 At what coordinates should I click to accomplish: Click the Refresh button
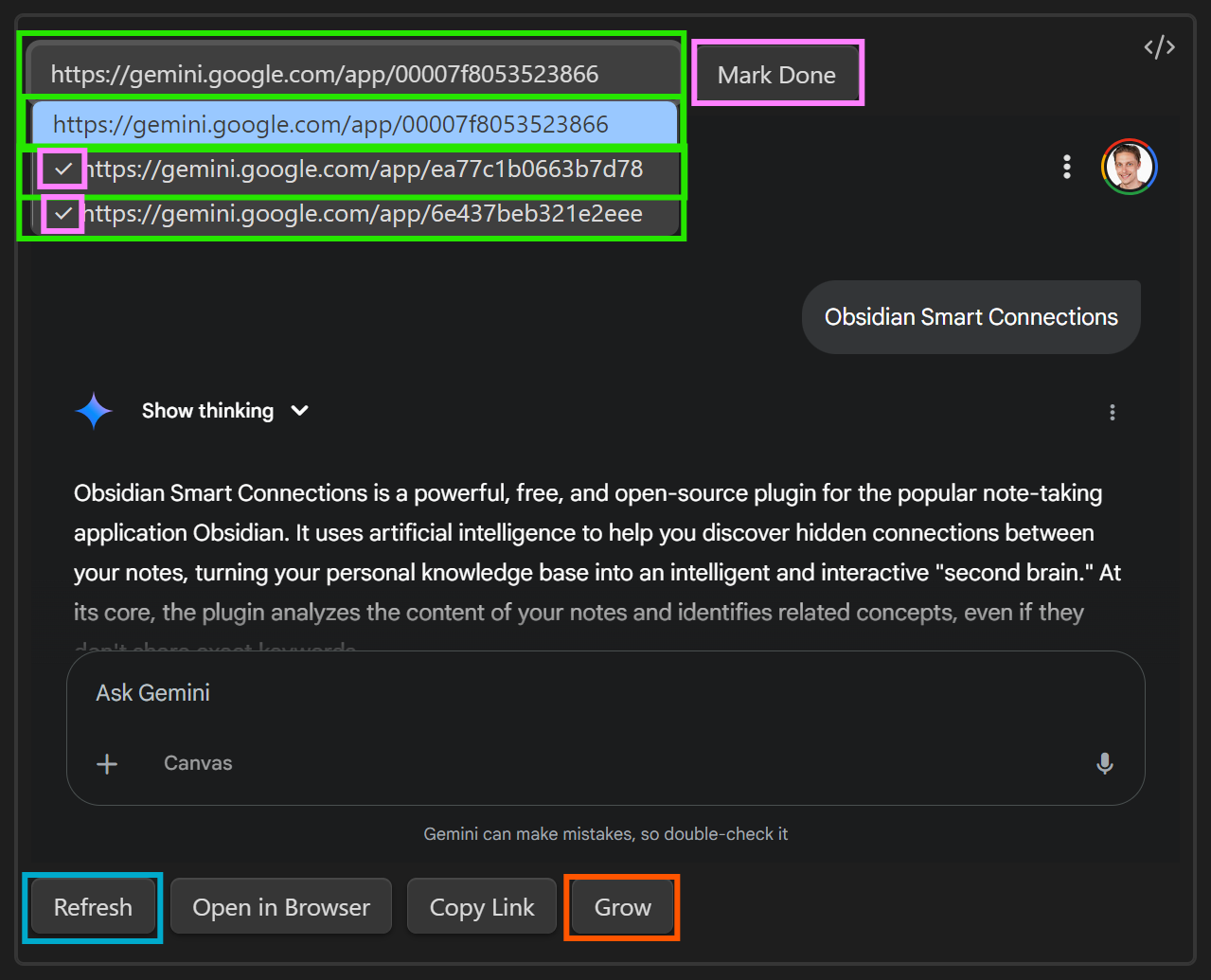pyautogui.click(x=93, y=907)
